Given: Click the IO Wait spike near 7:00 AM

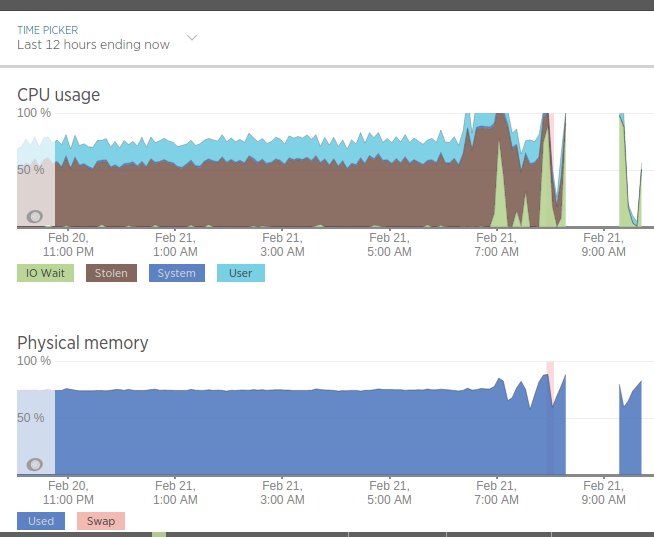Looking at the screenshot, I should [x=499, y=196].
